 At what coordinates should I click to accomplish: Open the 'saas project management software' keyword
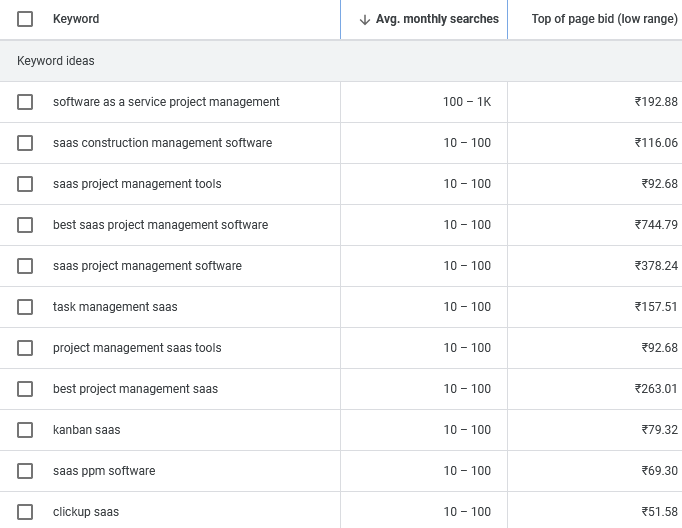pos(147,266)
